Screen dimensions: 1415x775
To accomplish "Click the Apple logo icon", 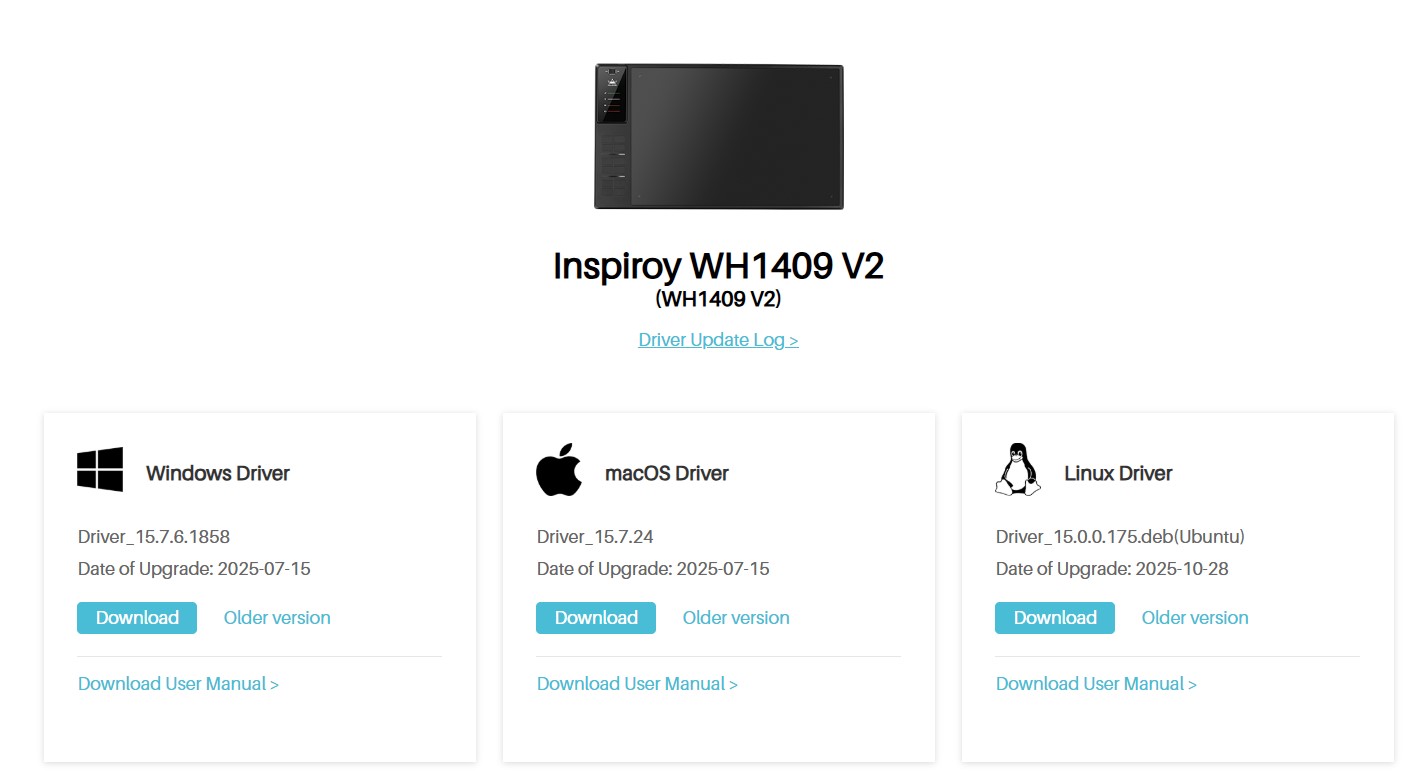I will 559,470.
